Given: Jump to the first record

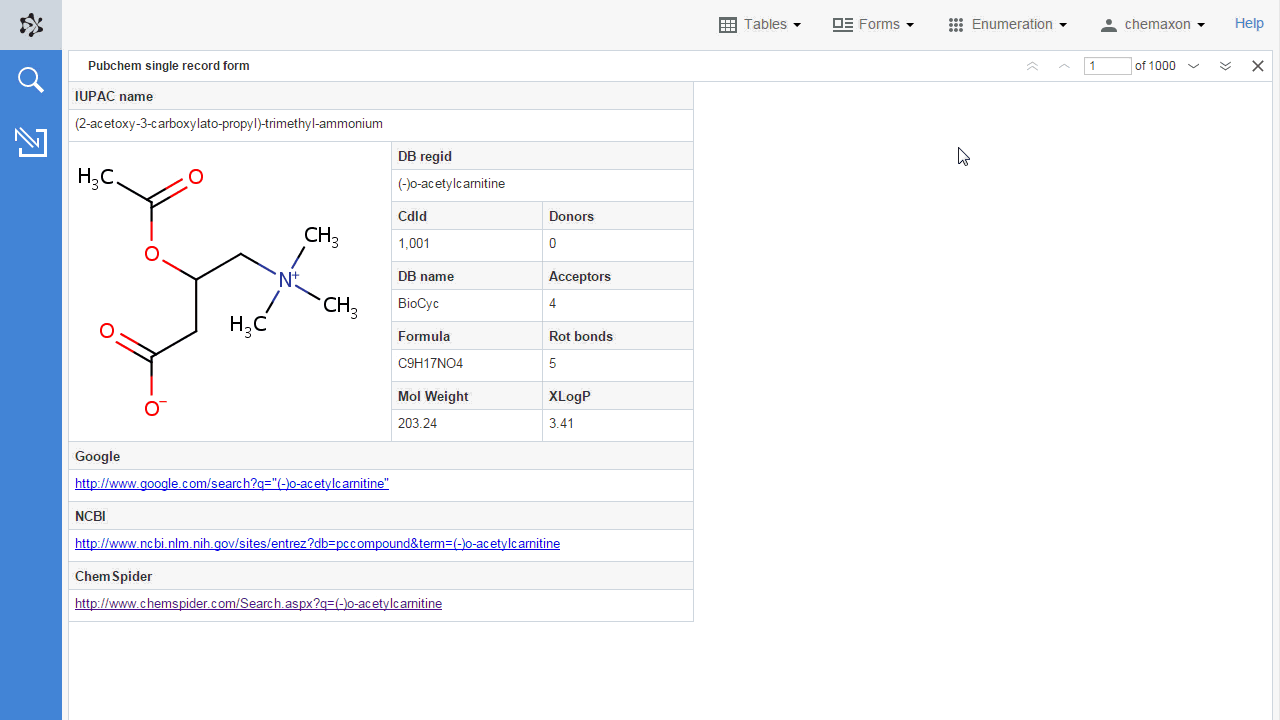Looking at the screenshot, I should pyautogui.click(x=1032, y=66).
